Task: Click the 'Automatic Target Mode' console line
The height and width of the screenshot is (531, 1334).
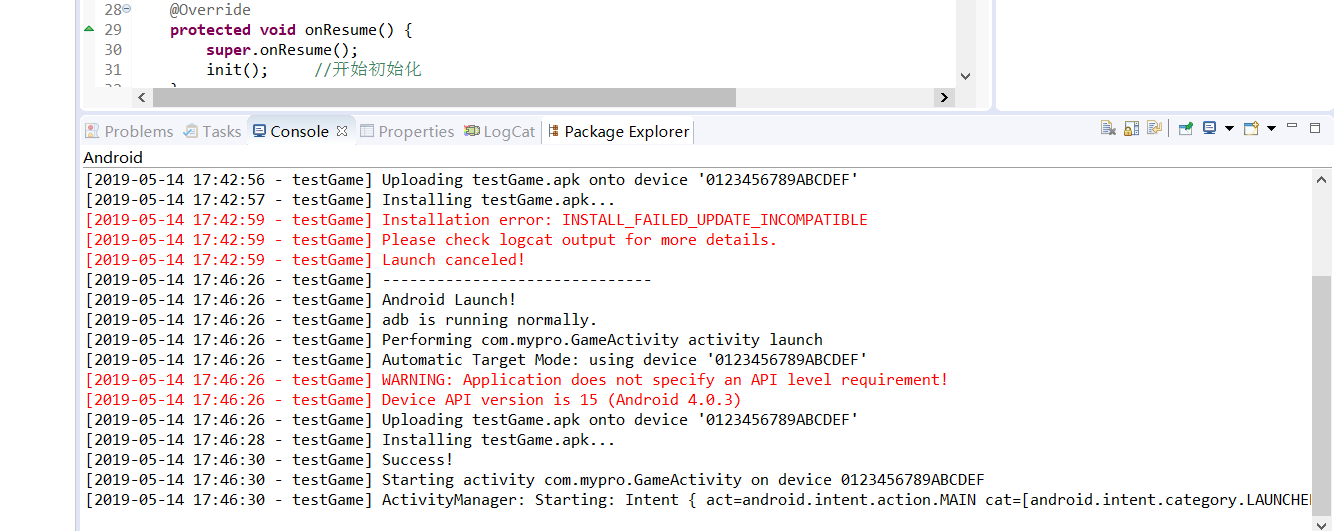Action: [476, 360]
